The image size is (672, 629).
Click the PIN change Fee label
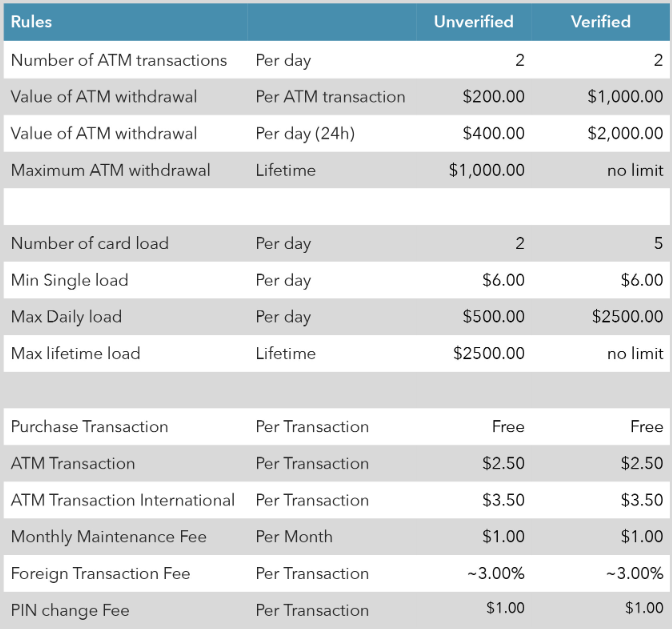[x=70, y=611]
